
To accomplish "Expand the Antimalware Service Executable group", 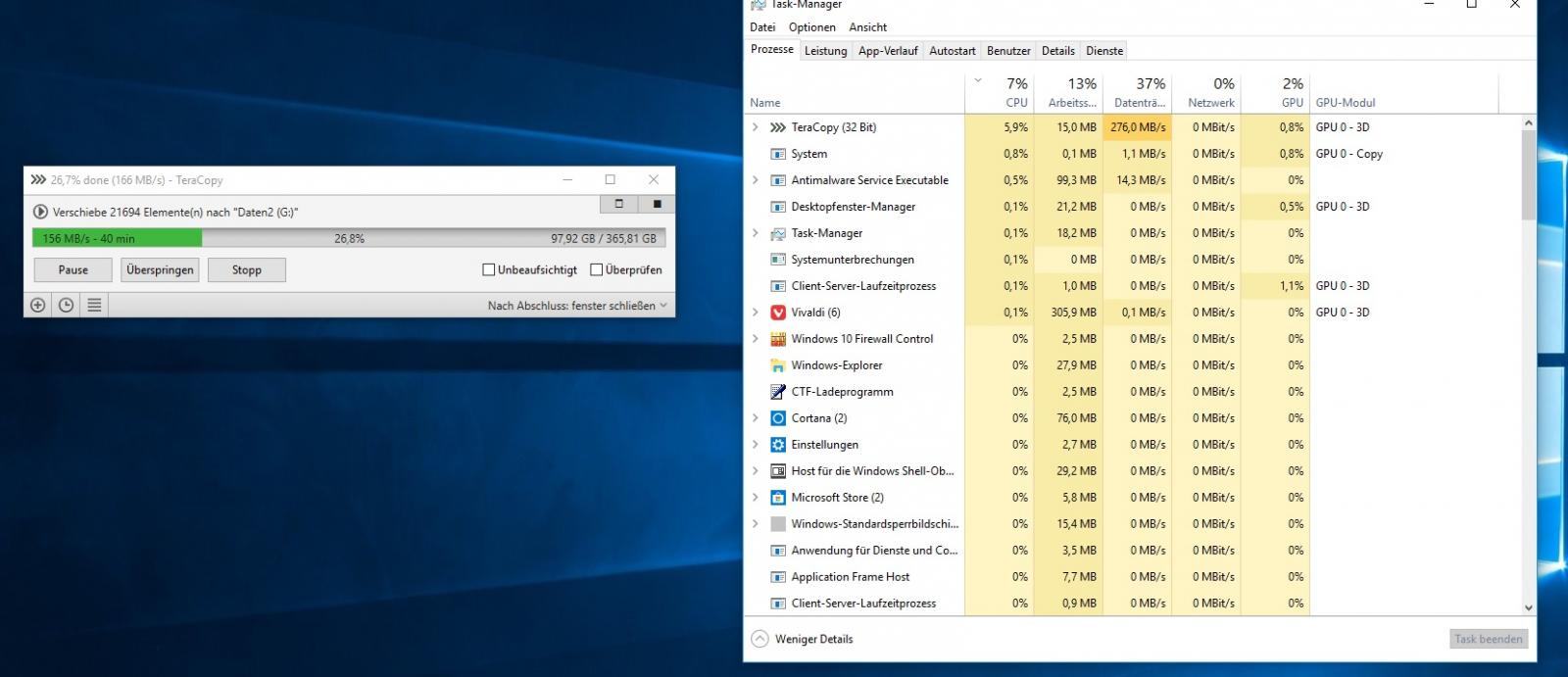I will point(755,180).
